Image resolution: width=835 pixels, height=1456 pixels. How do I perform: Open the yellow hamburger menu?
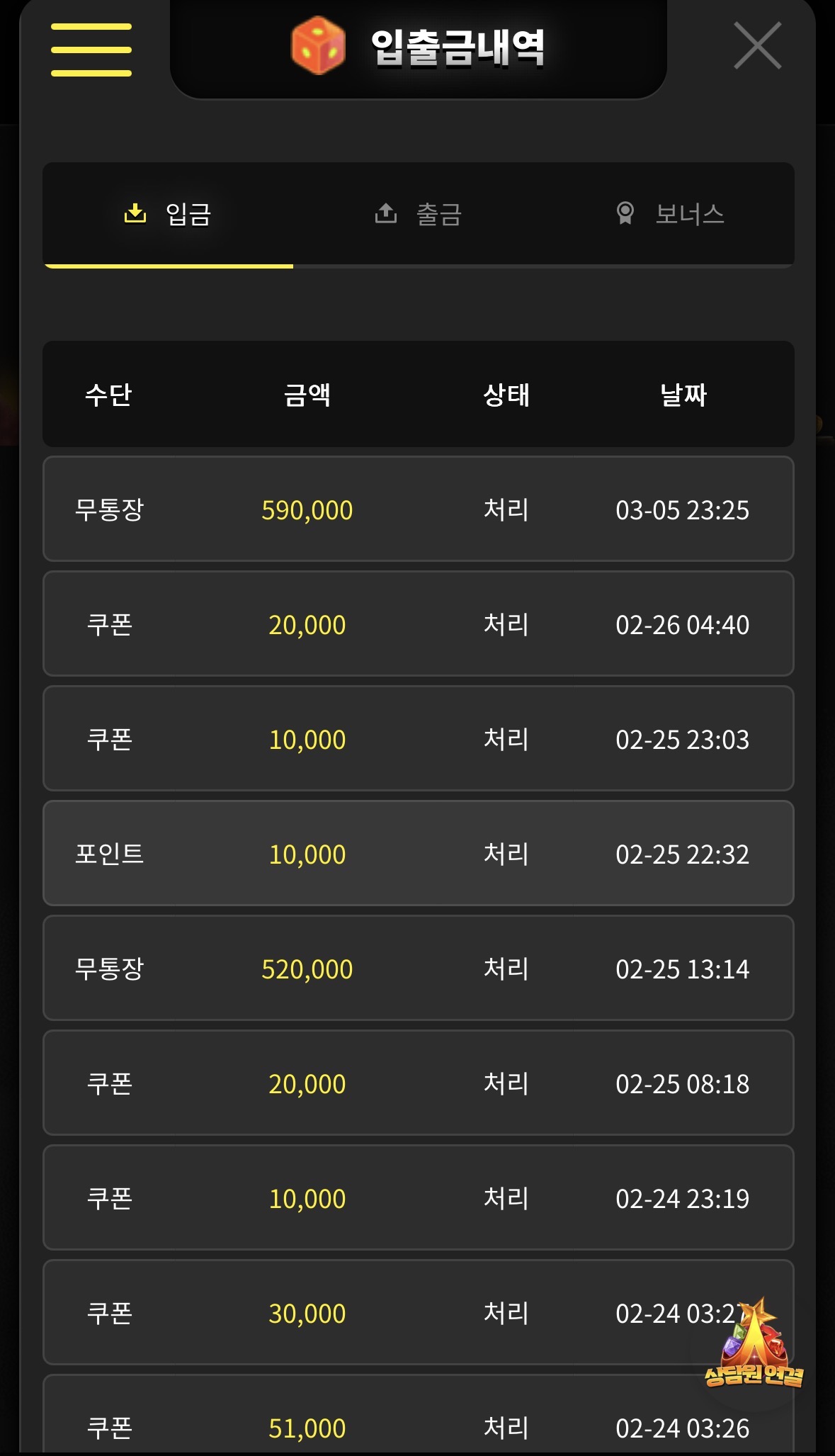[91, 50]
